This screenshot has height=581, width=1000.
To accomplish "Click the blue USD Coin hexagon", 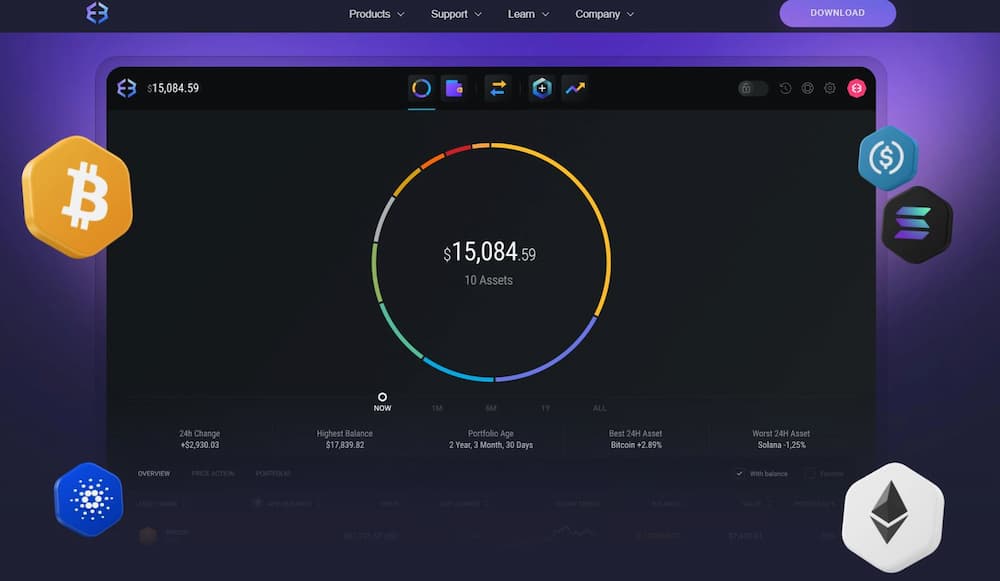I will 888,158.
